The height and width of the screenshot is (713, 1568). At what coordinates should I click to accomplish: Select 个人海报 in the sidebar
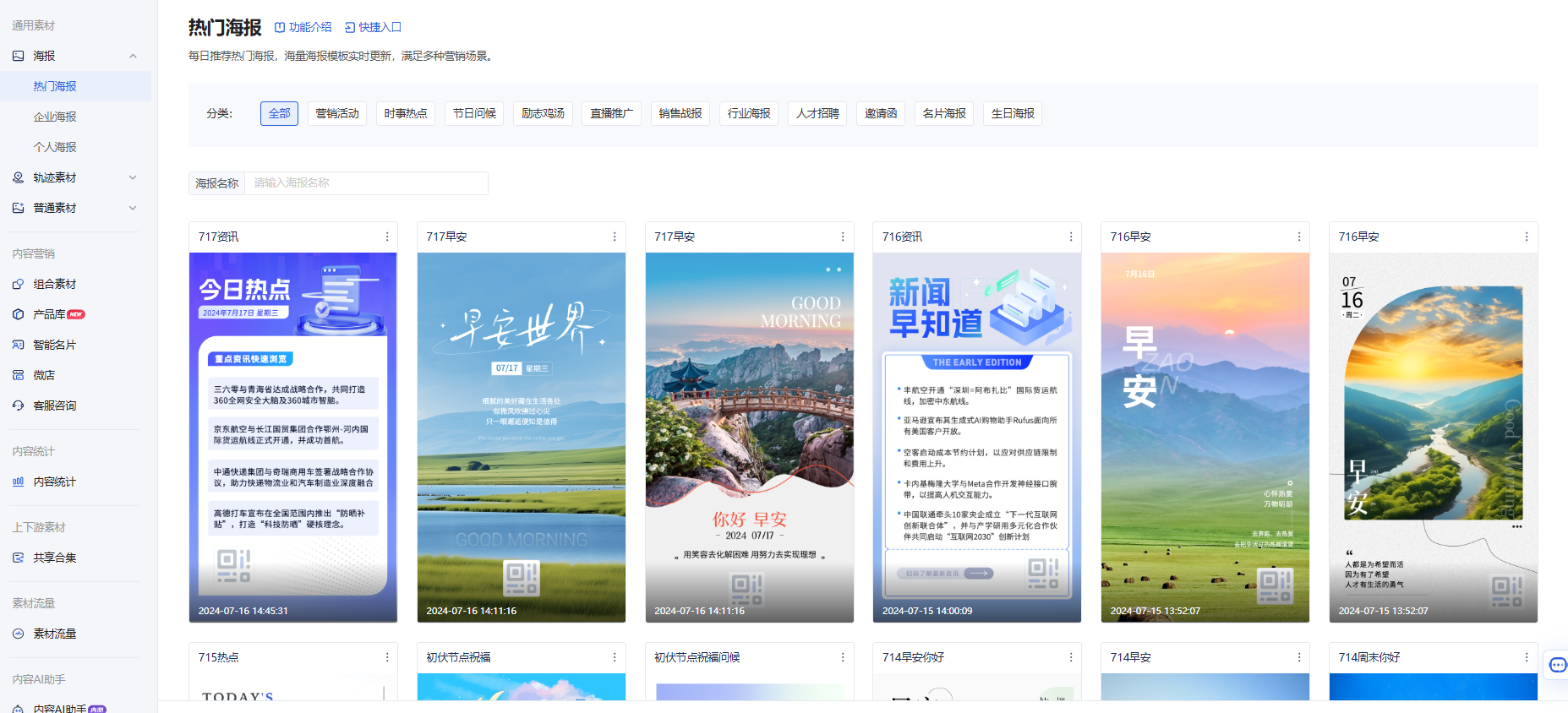pos(55,147)
